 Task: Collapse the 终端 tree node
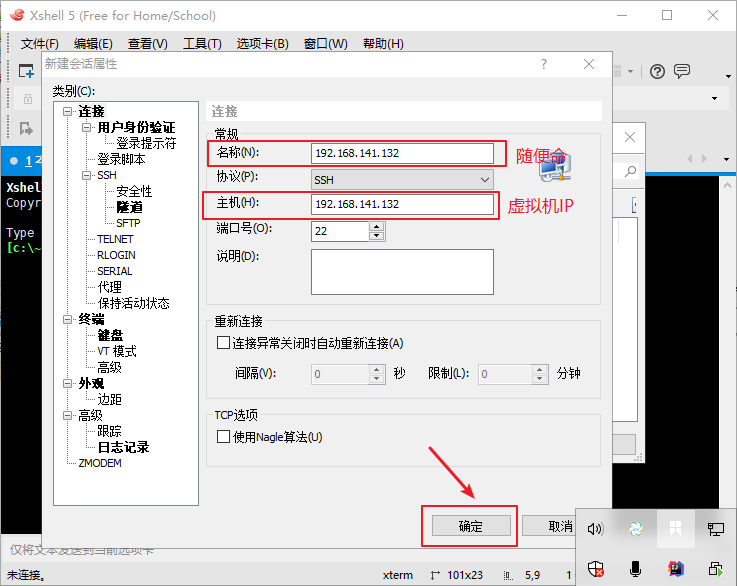[68, 320]
